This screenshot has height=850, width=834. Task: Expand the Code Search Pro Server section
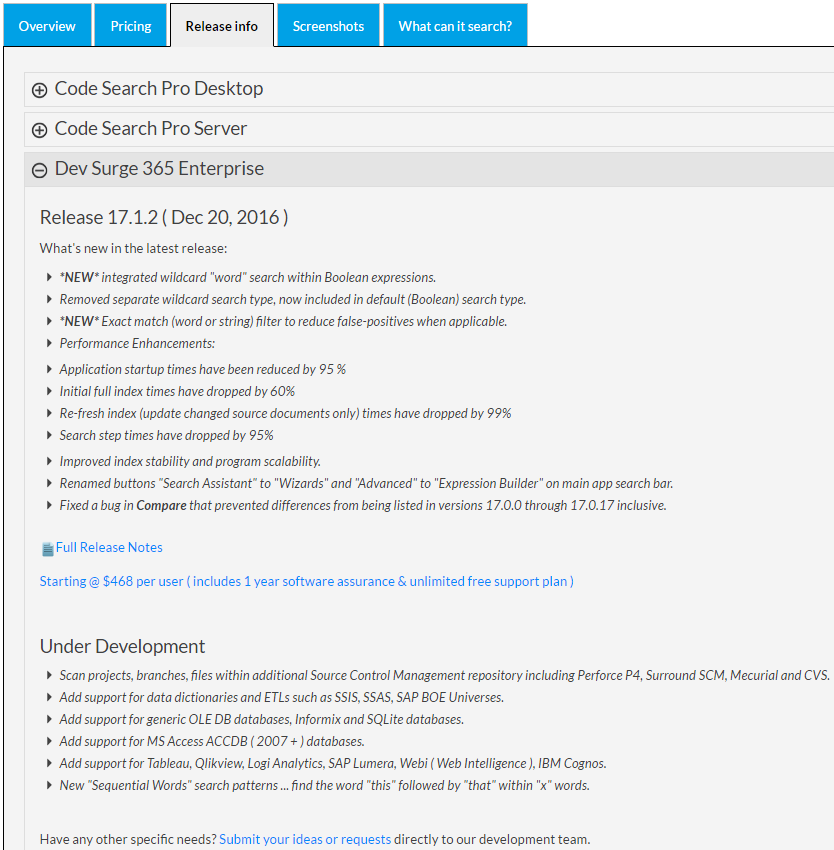(429, 129)
